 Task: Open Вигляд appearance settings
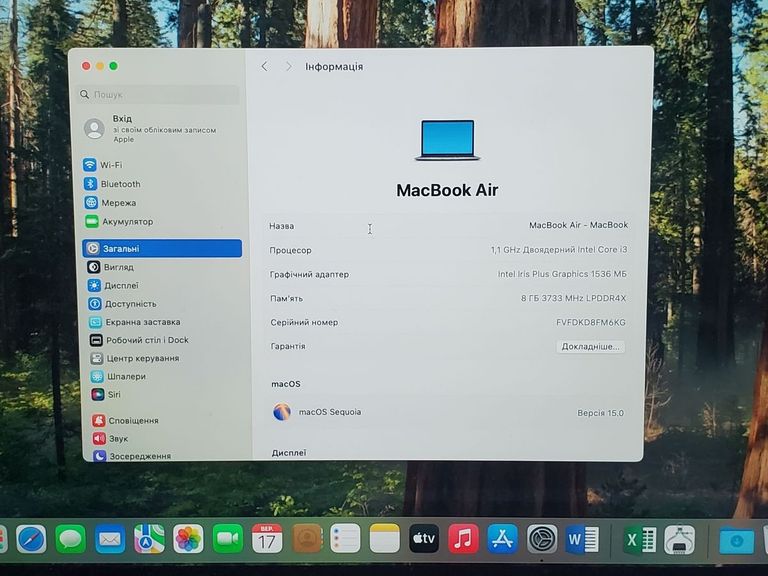pos(111,267)
